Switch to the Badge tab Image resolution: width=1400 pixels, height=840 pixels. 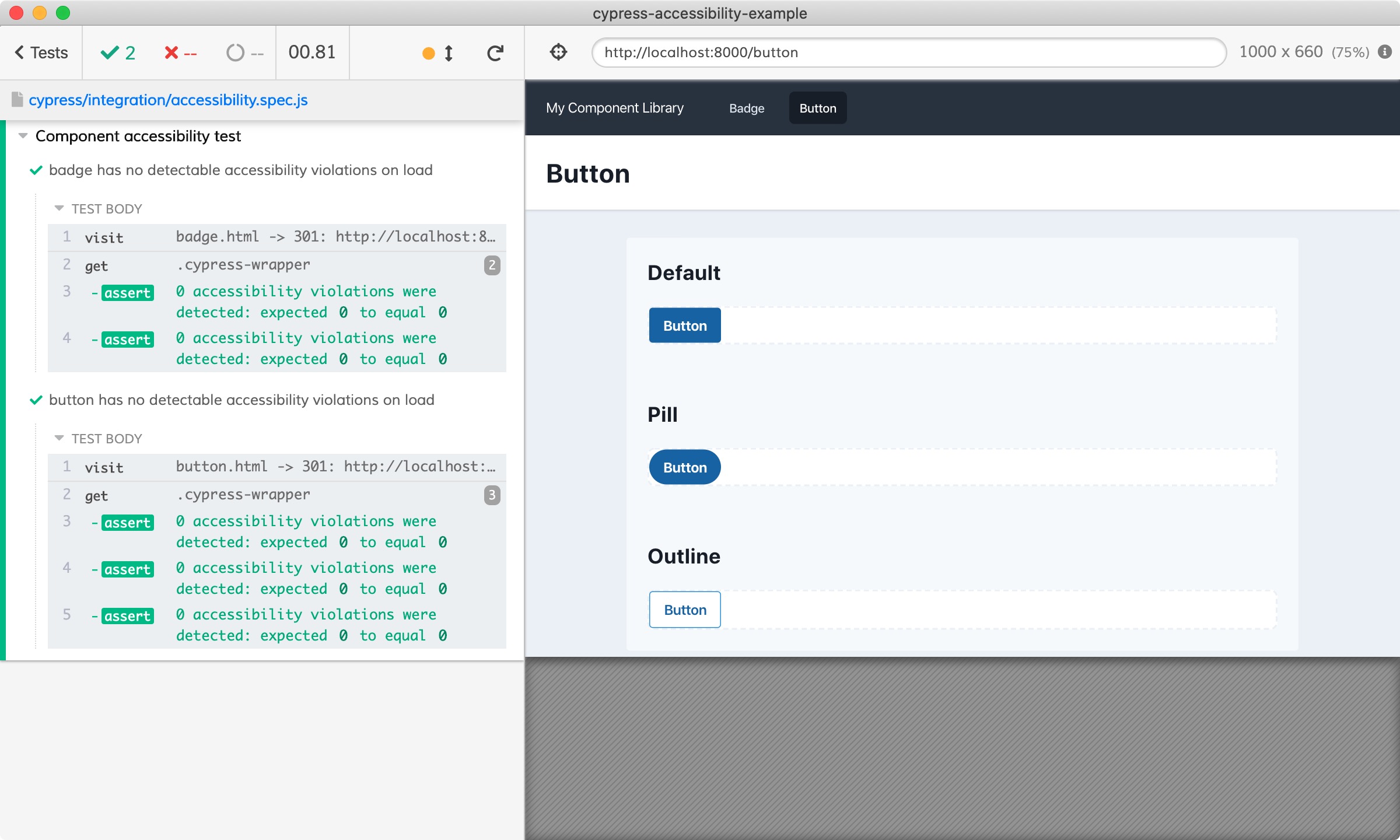pyautogui.click(x=746, y=108)
